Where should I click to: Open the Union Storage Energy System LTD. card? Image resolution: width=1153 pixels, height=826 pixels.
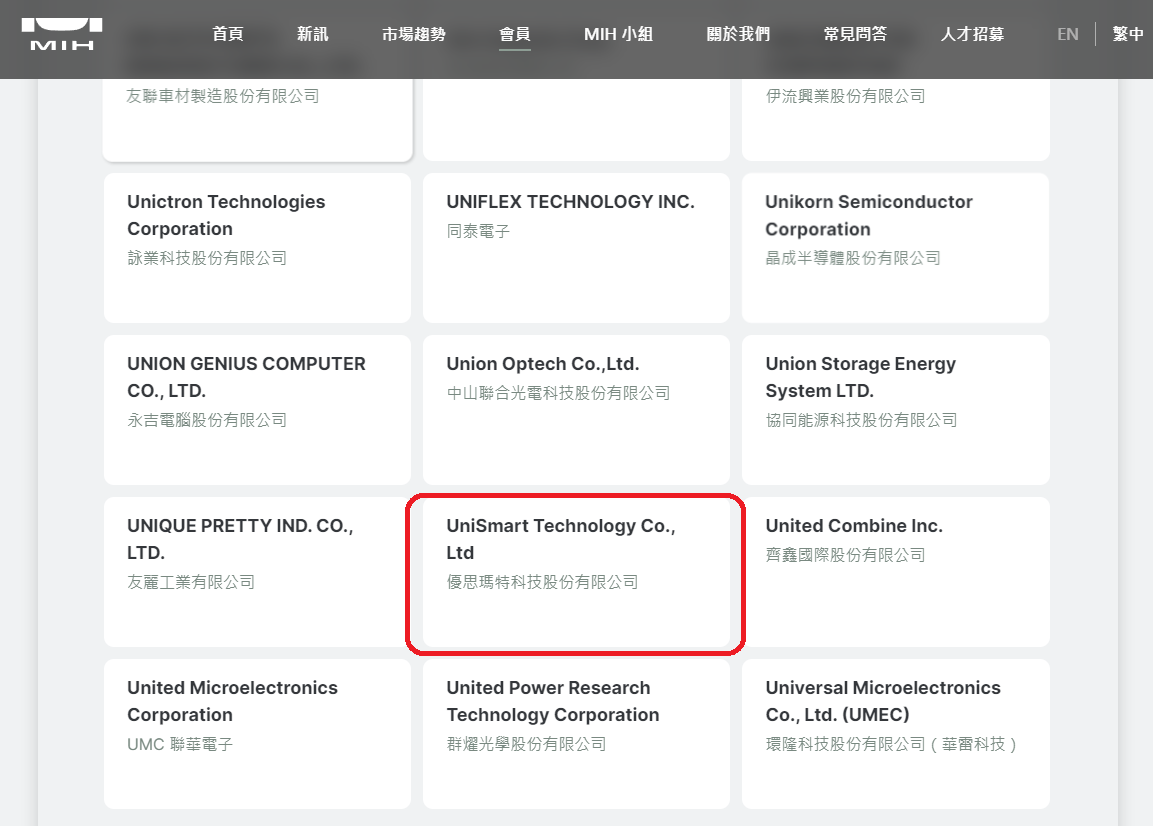tap(896, 410)
